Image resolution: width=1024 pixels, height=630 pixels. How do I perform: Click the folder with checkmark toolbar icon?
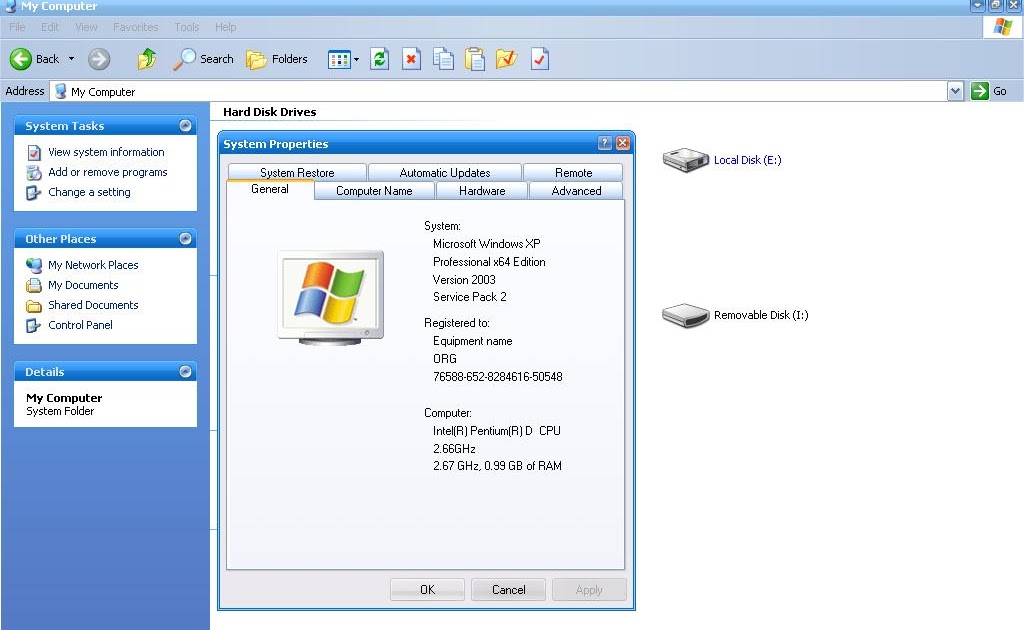coord(507,59)
